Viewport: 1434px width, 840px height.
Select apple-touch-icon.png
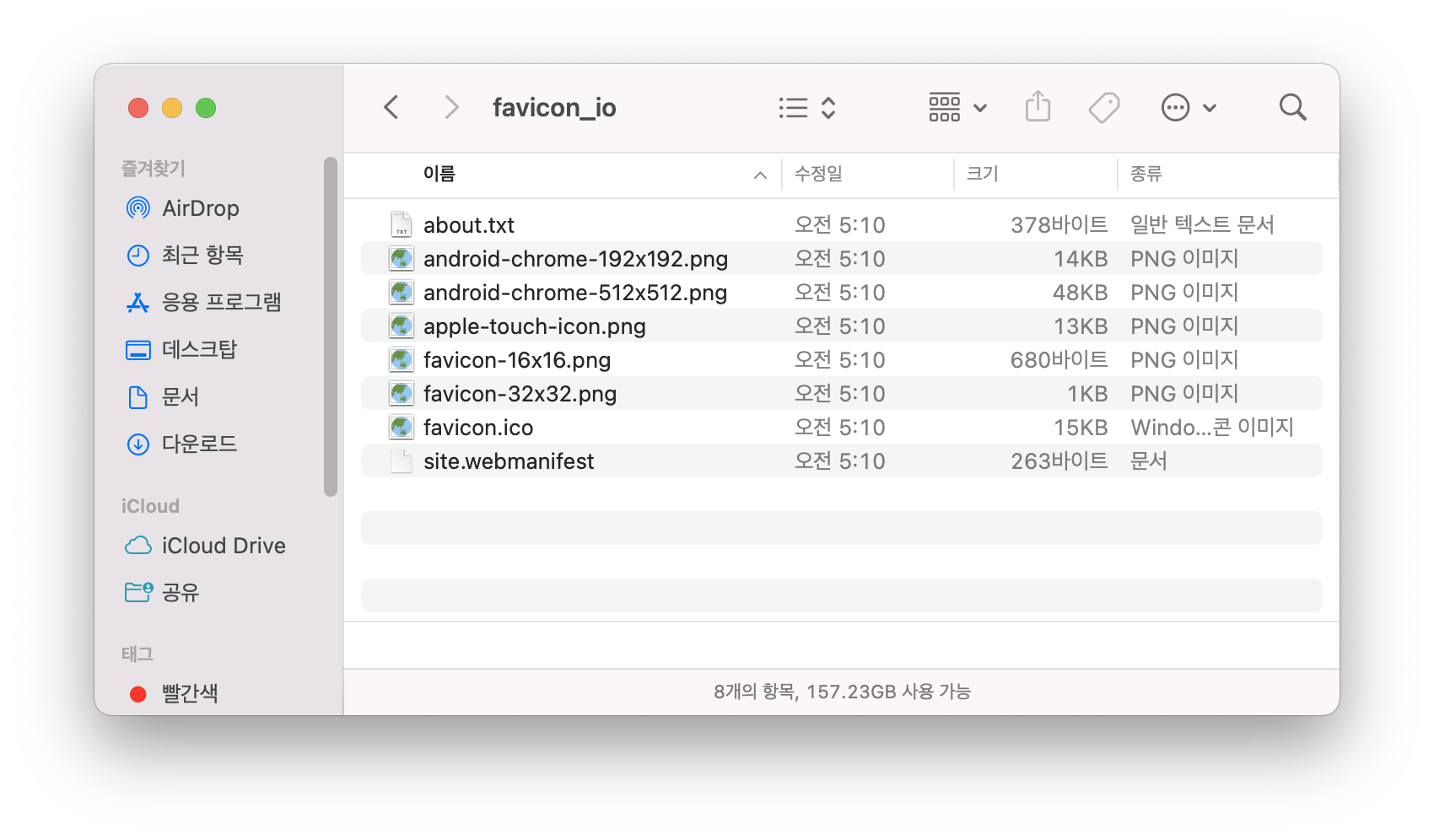[841, 326]
